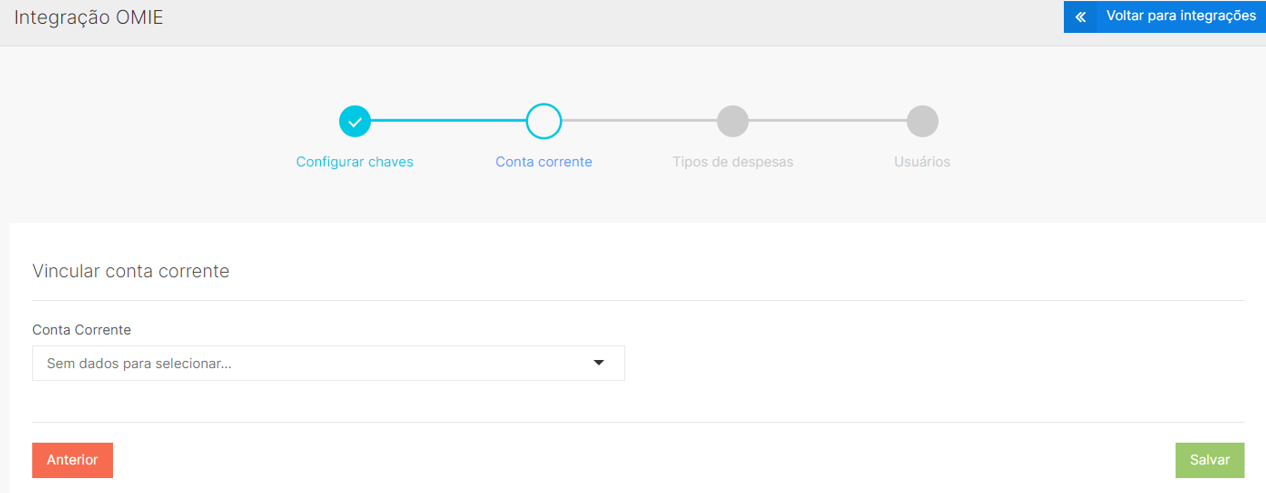The height and width of the screenshot is (493, 1266).
Task: Go to the Configurar chaves step label
Action: [355, 162]
